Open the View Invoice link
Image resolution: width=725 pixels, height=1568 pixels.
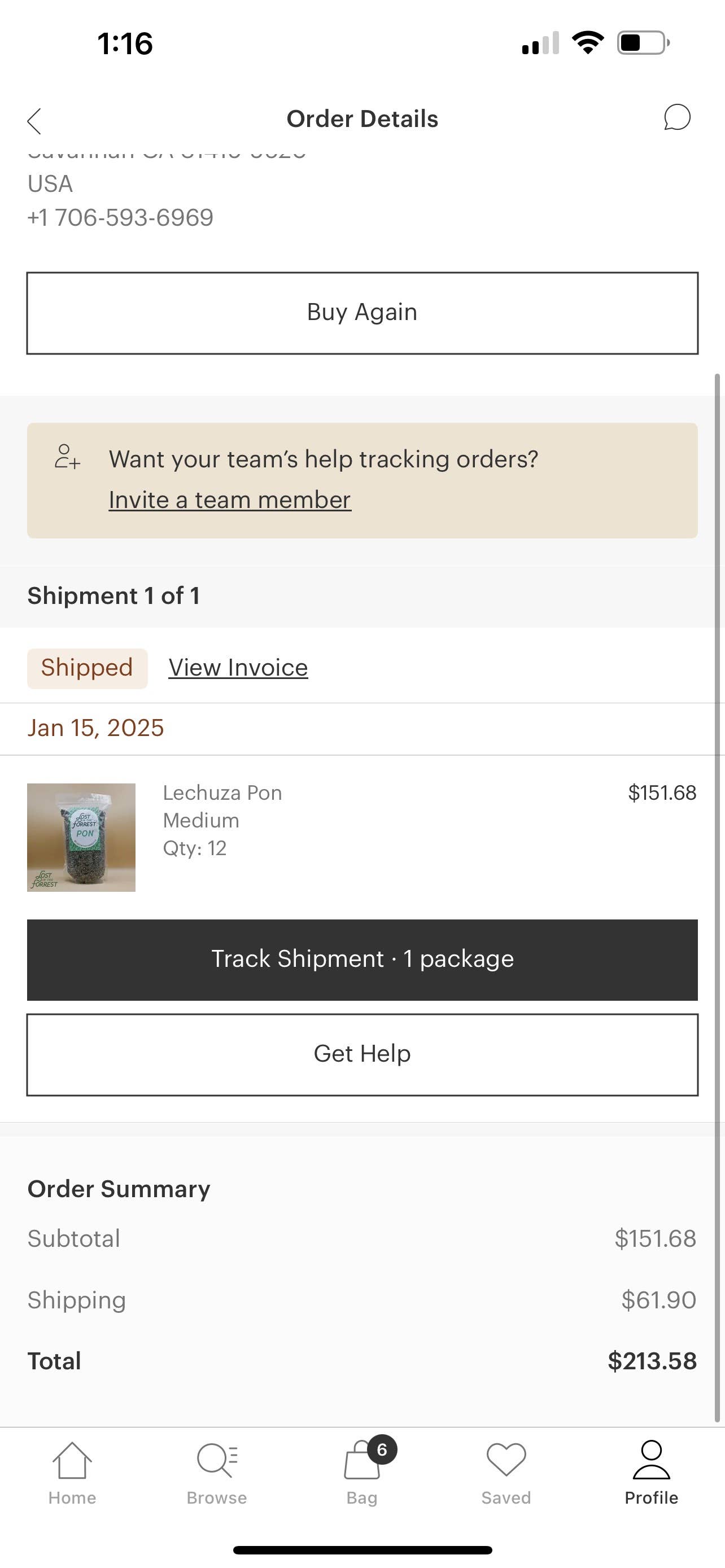(238, 668)
